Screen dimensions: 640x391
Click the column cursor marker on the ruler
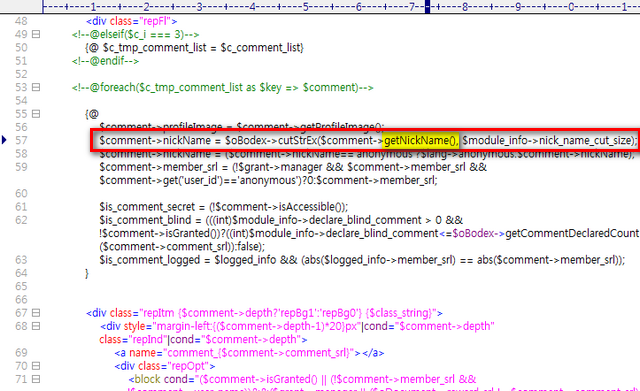coord(427,7)
